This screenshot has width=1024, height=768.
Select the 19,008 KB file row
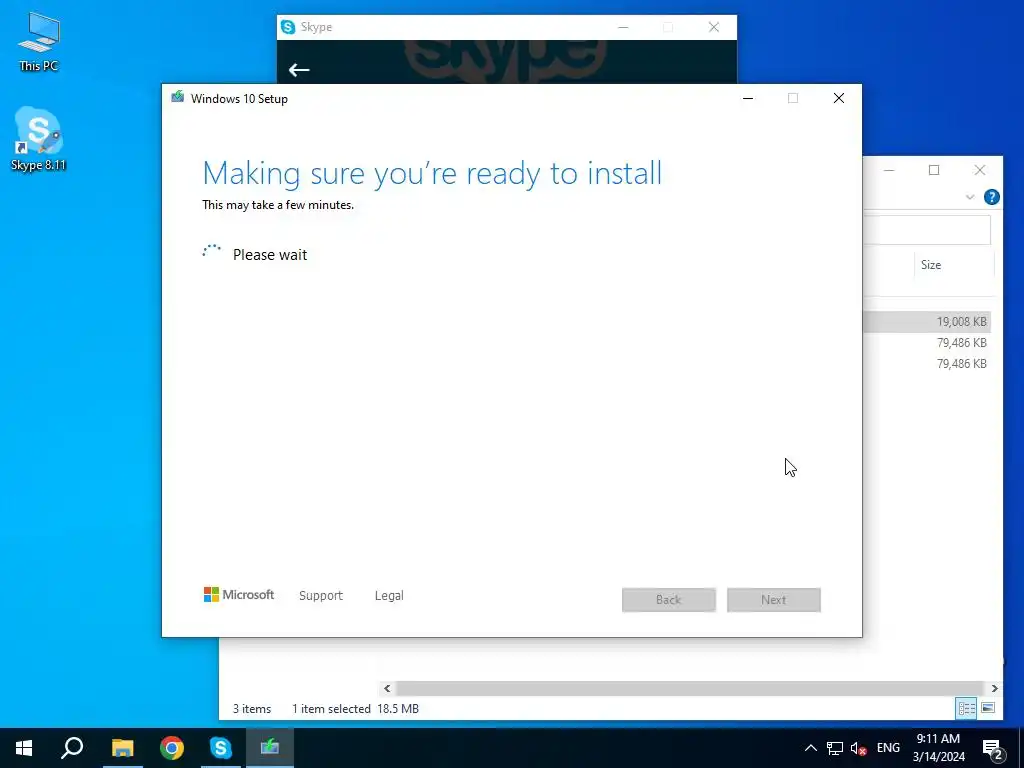coord(927,321)
